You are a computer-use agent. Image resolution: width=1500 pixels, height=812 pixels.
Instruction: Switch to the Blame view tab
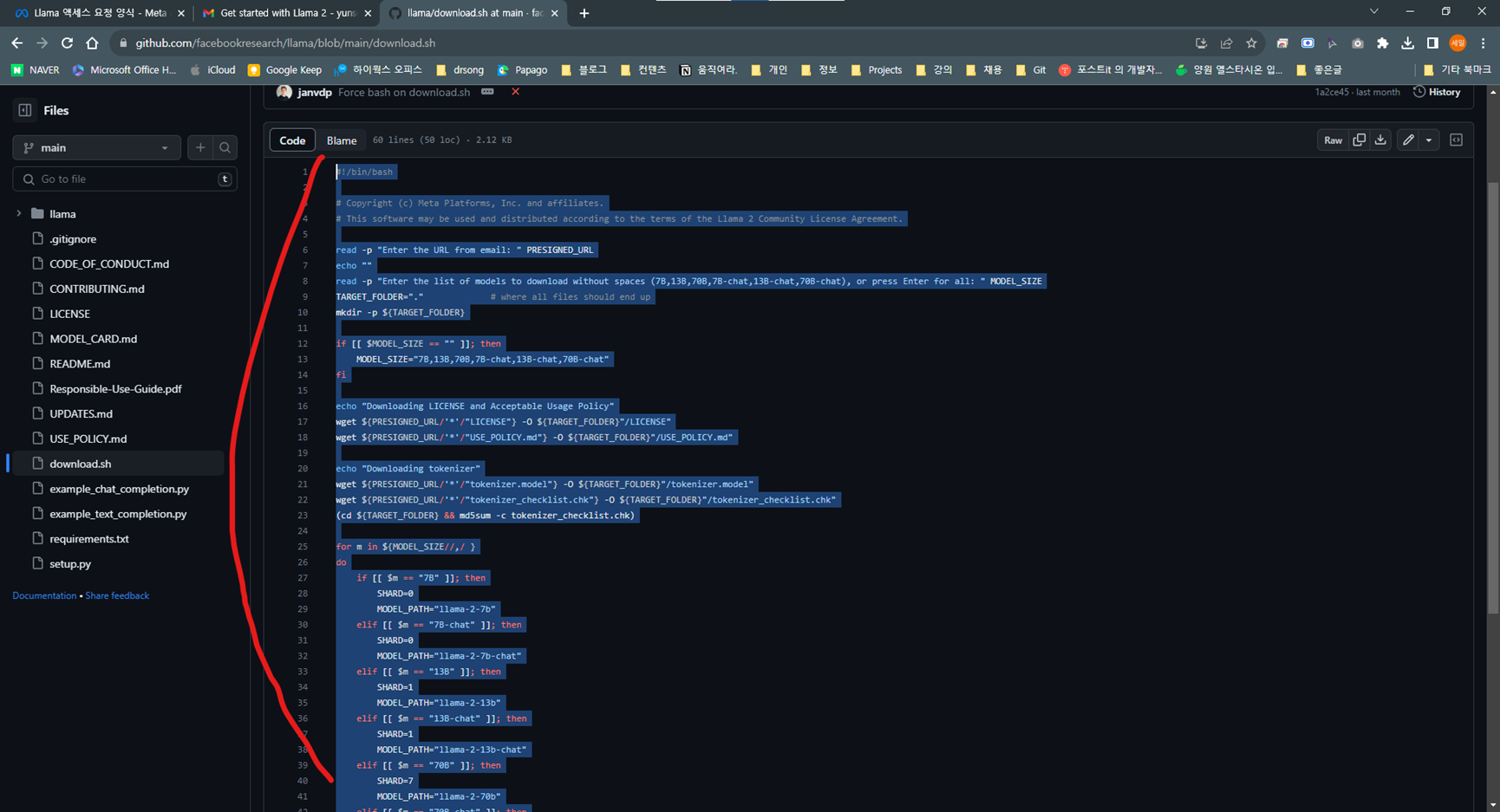pyautogui.click(x=342, y=140)
